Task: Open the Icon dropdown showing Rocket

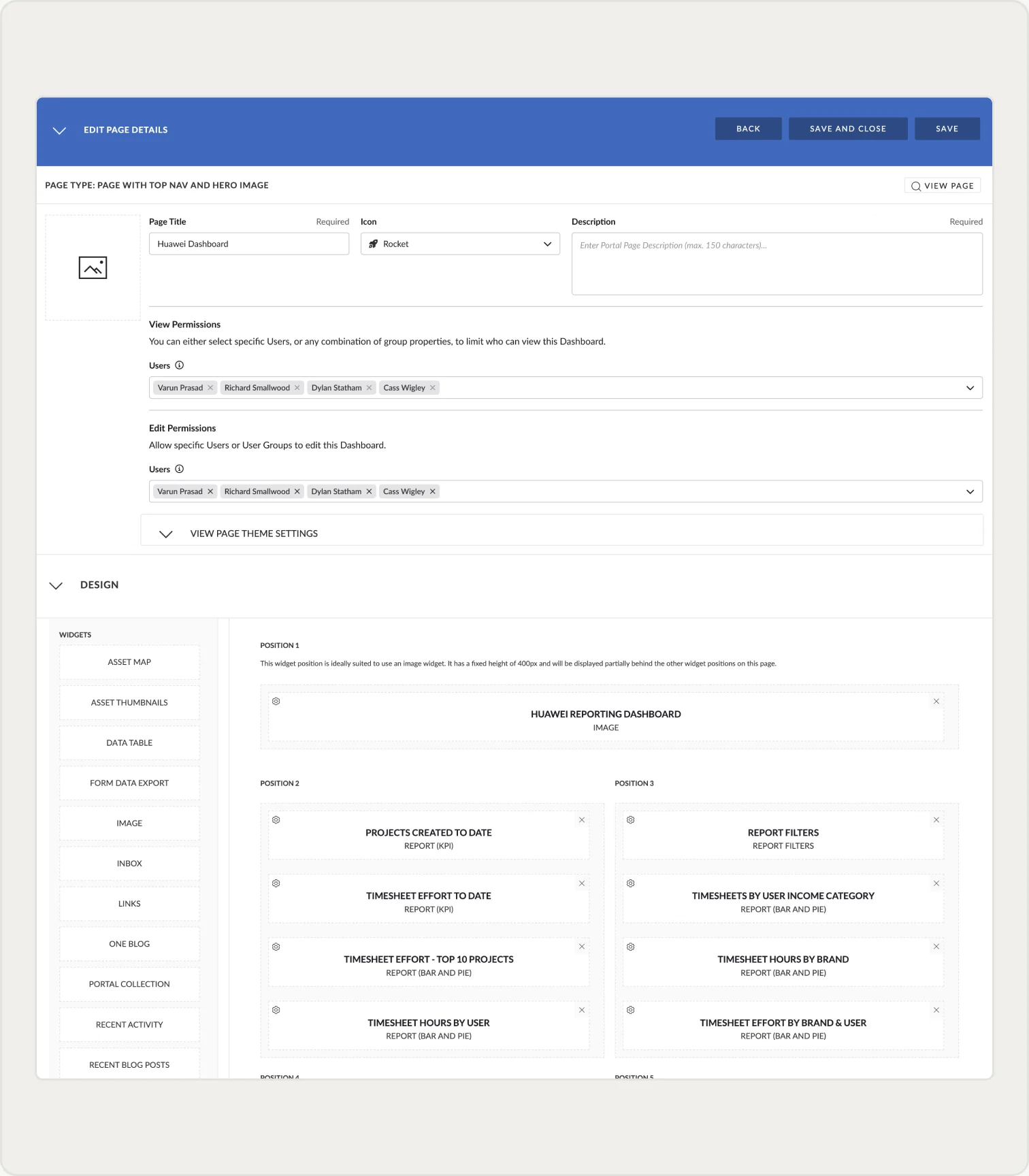Action: tap(460, 244)
